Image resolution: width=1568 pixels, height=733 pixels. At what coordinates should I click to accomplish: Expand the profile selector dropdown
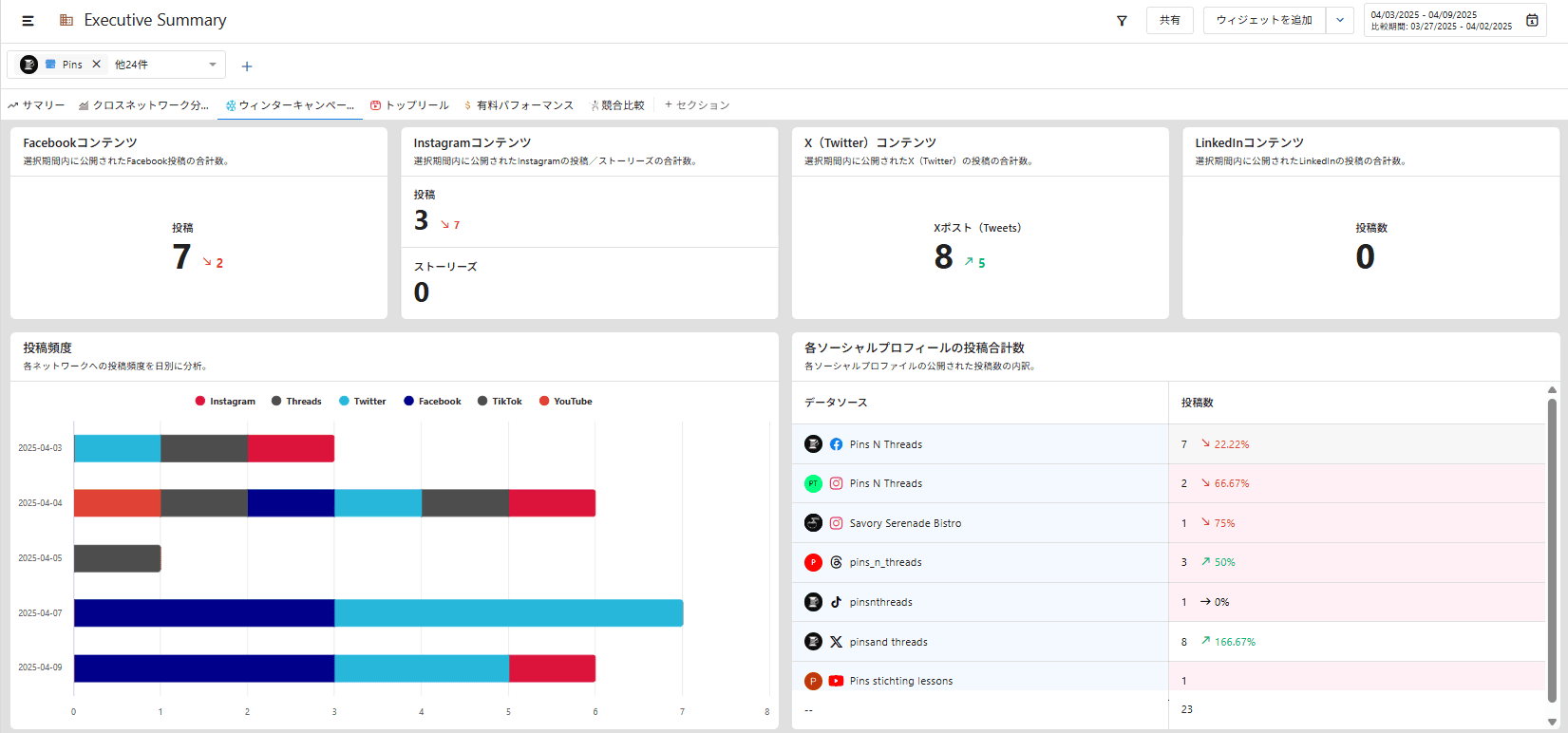[x=213, y=65]
